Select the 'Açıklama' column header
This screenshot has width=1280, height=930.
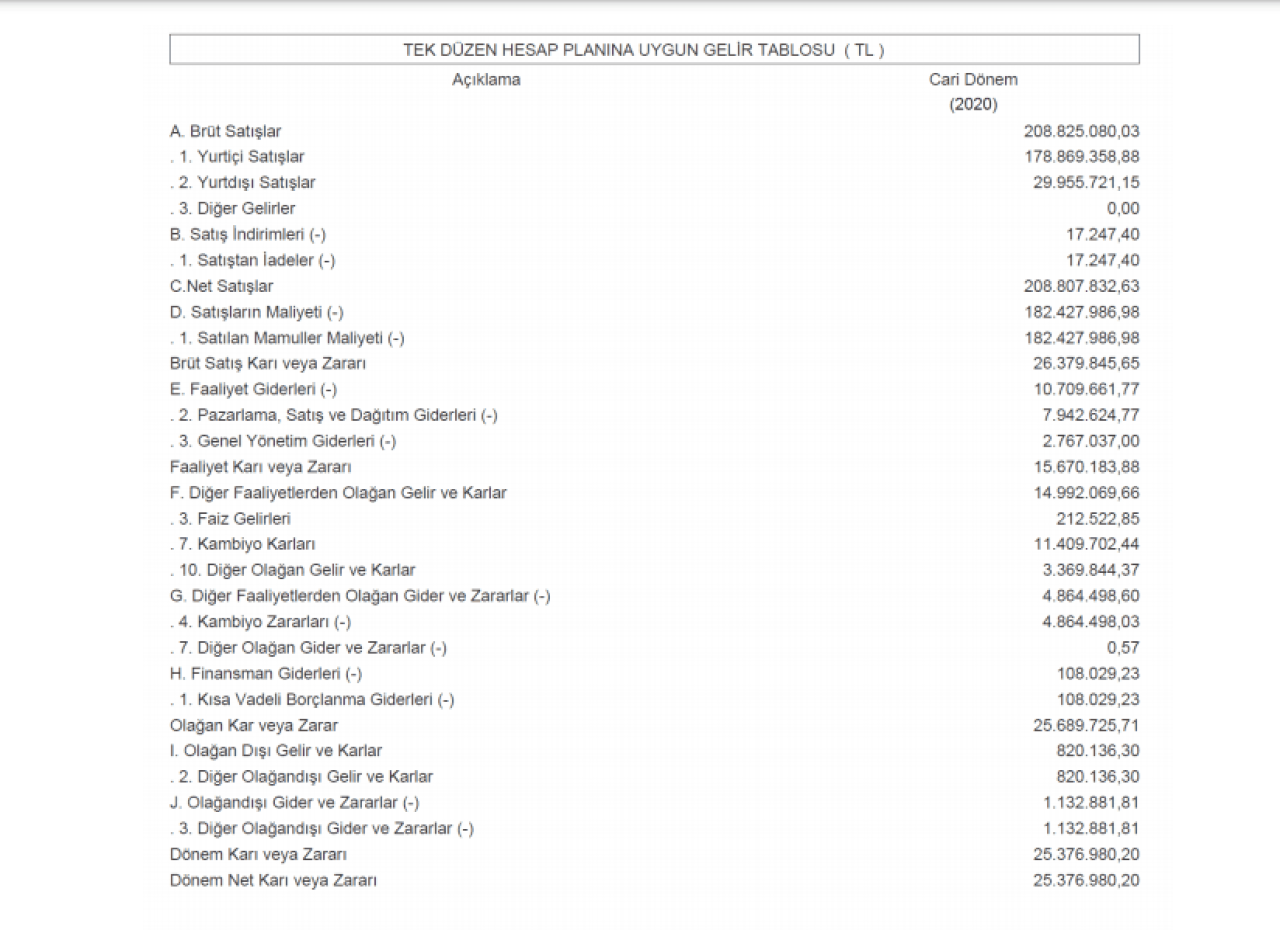pos(486,80)
